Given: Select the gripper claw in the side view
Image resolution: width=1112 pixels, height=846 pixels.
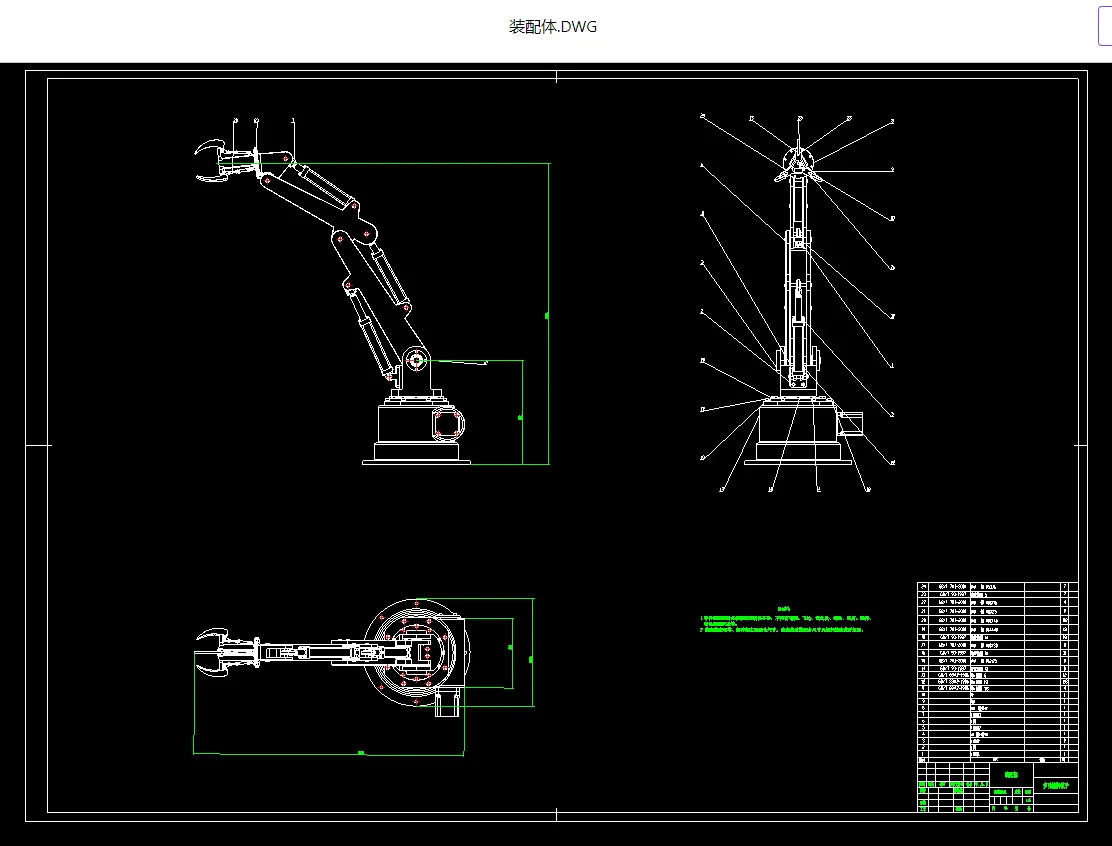Looking at the screenshot, I should pyautogui.click(x=211, y=161).
